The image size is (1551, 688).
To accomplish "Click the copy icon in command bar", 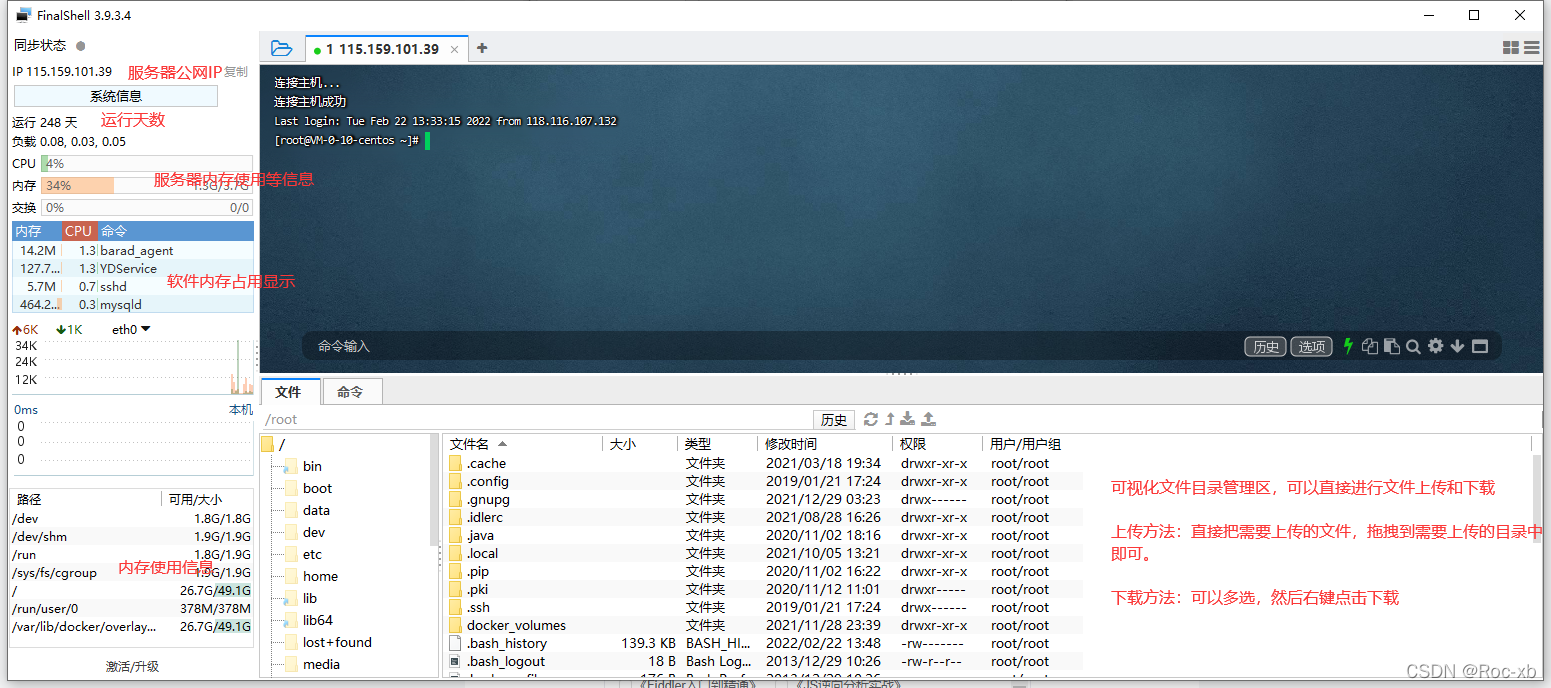I will 1370,346.
